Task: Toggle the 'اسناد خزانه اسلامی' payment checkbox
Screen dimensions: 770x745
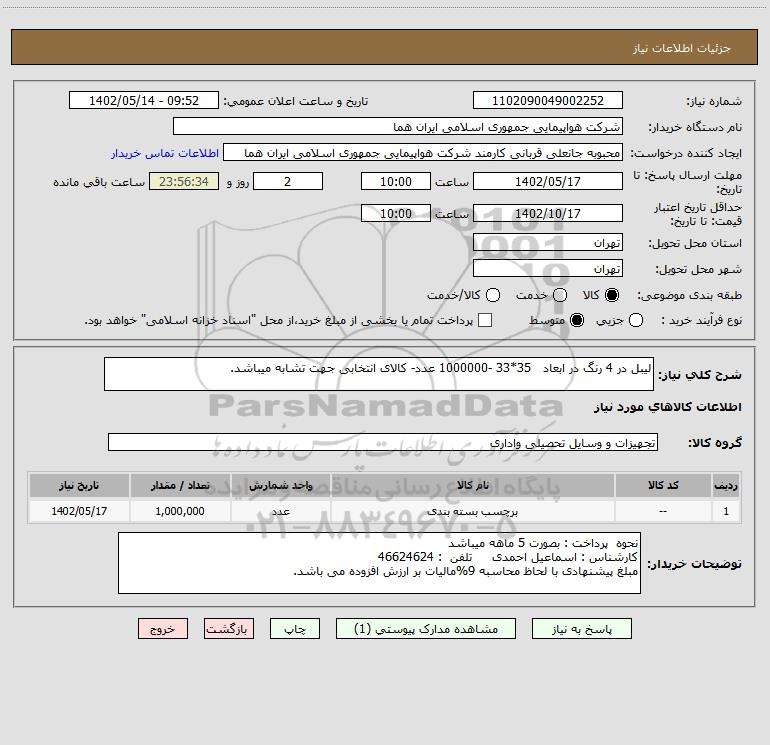Action: [x=485, y=320]
